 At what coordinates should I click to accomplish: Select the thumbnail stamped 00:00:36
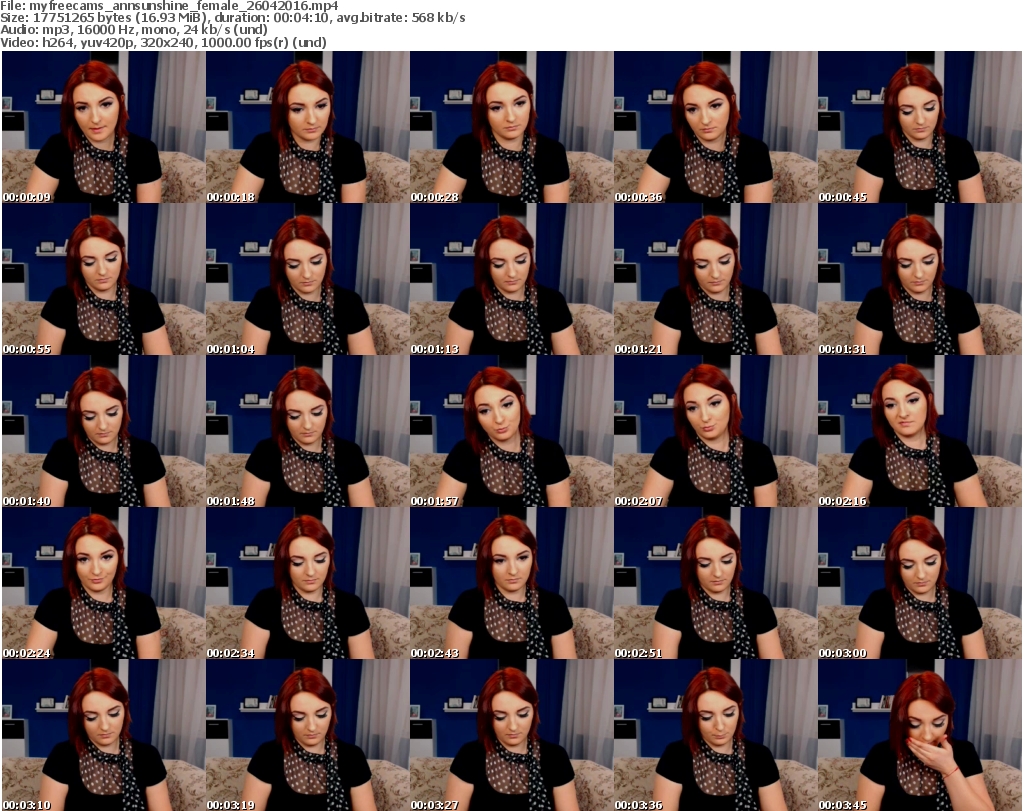click(x=715, y=127)
